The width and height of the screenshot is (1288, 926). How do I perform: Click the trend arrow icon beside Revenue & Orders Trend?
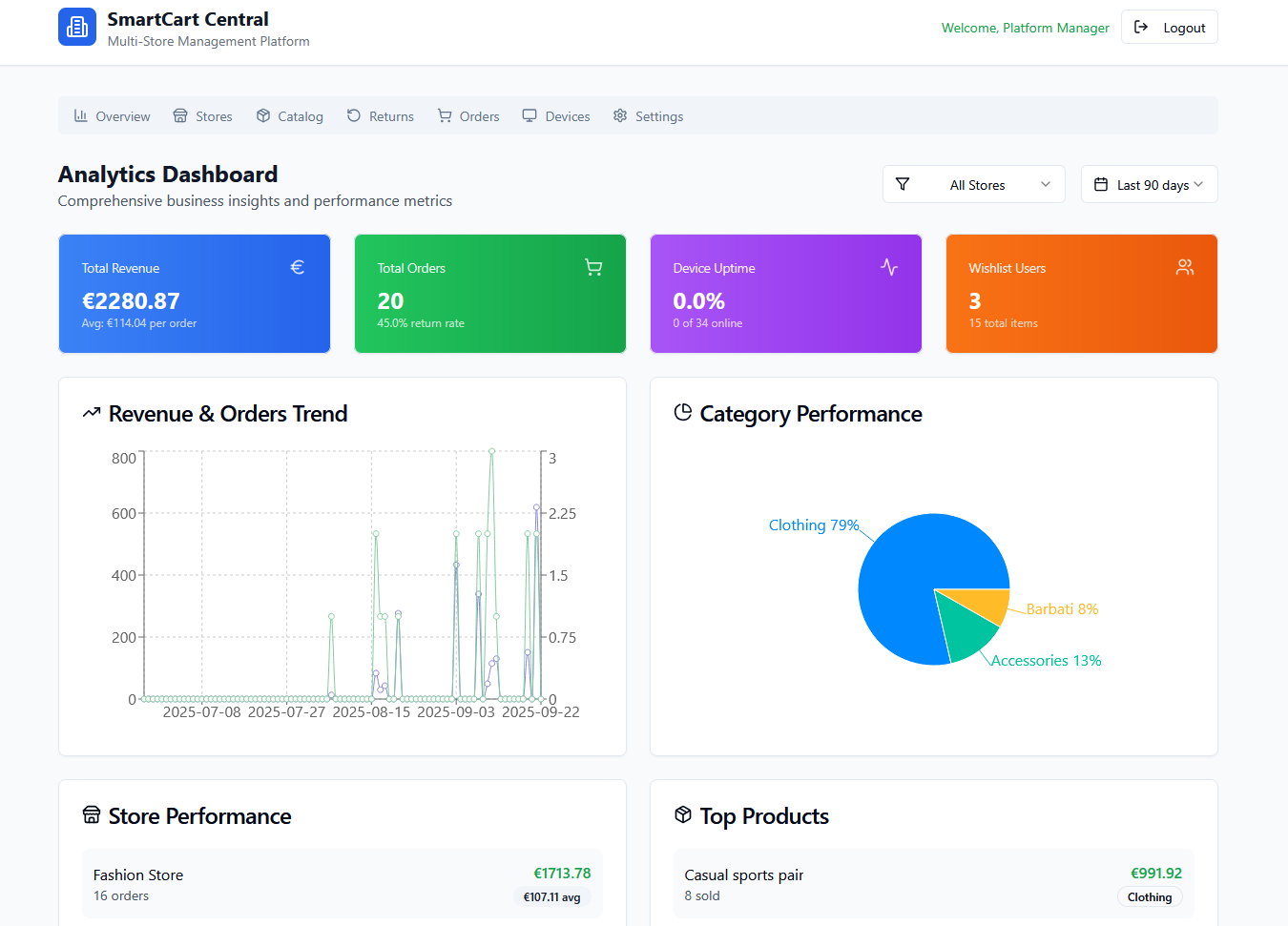pos(92,413)
